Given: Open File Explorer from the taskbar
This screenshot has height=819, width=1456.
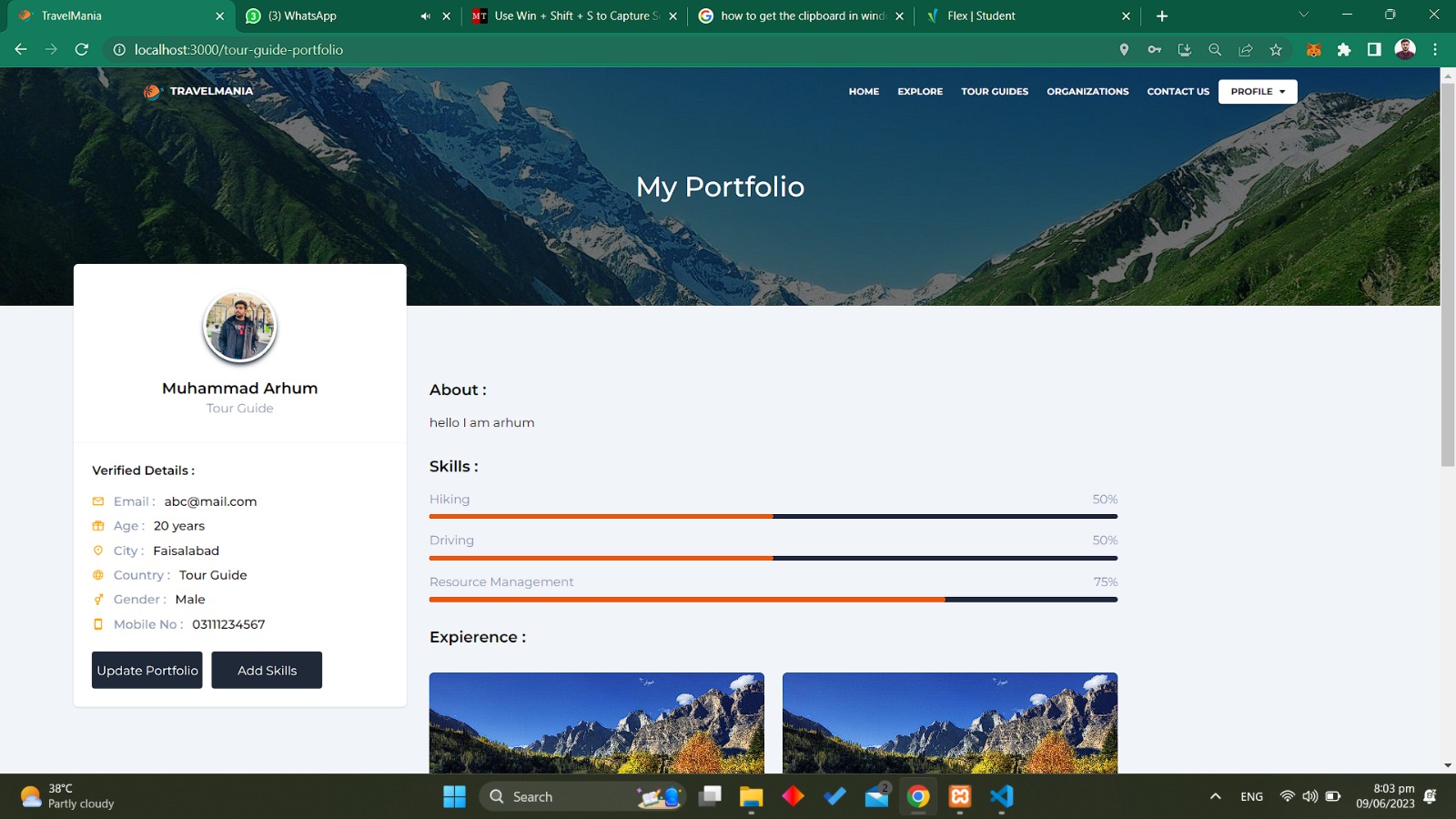Looking at the screenshot, I should [751, 796].
